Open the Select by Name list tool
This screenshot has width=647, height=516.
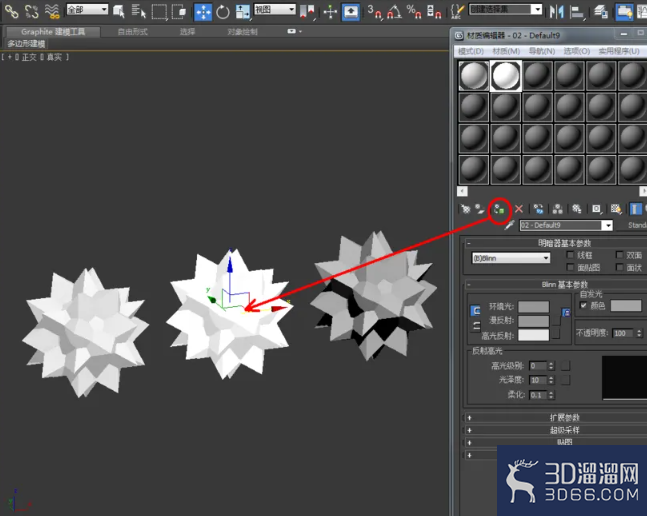tap(139, 12)
